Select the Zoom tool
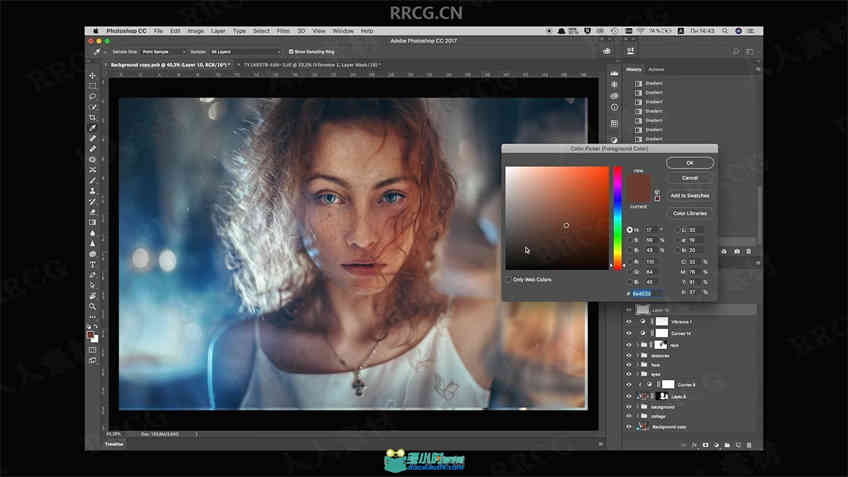This screenshot has height=477, width=848. tap(92, 307)
